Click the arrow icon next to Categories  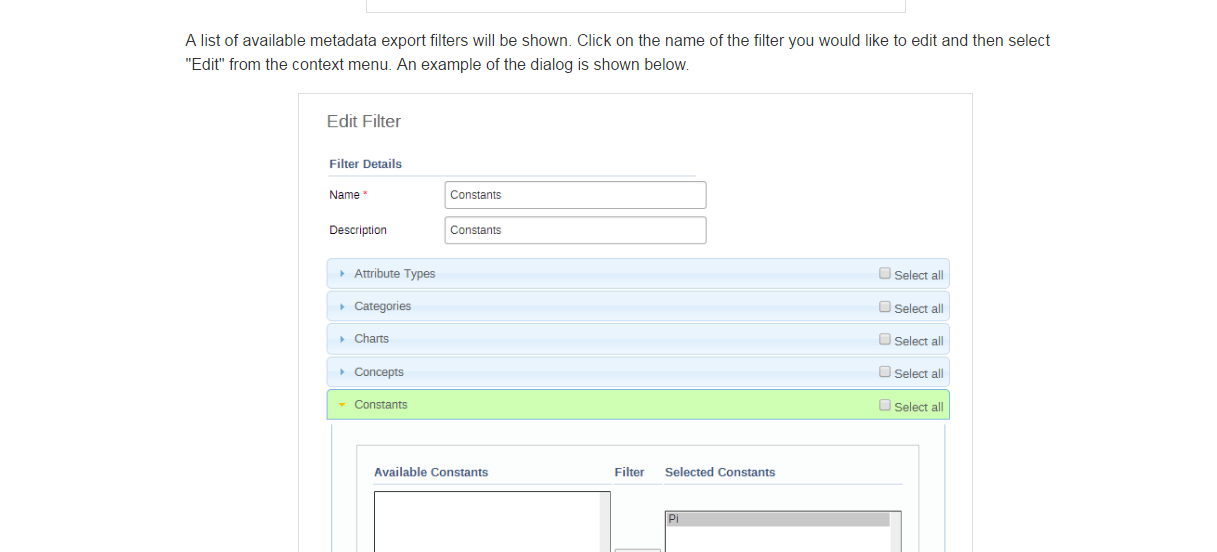point(342,307)
